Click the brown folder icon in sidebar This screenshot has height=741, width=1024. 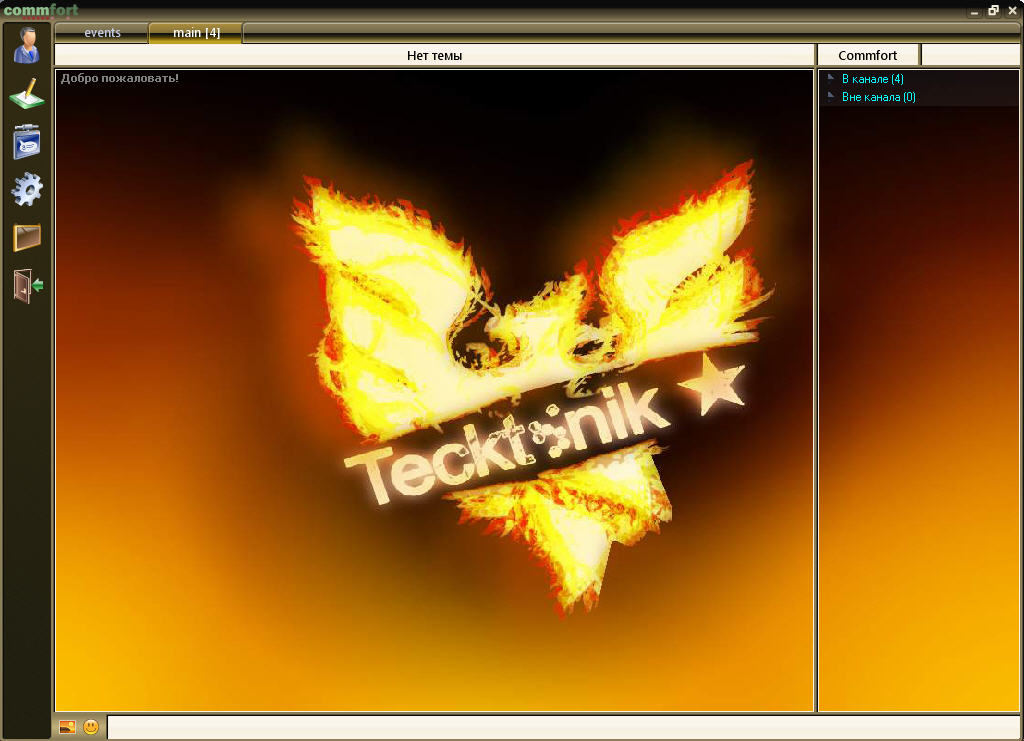(27, 237)
